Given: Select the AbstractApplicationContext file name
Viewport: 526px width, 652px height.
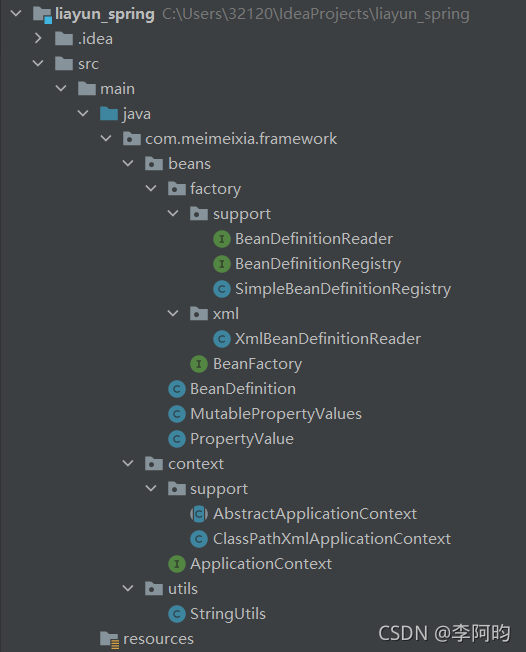Looking at the screenshot, I should [315, 514].
